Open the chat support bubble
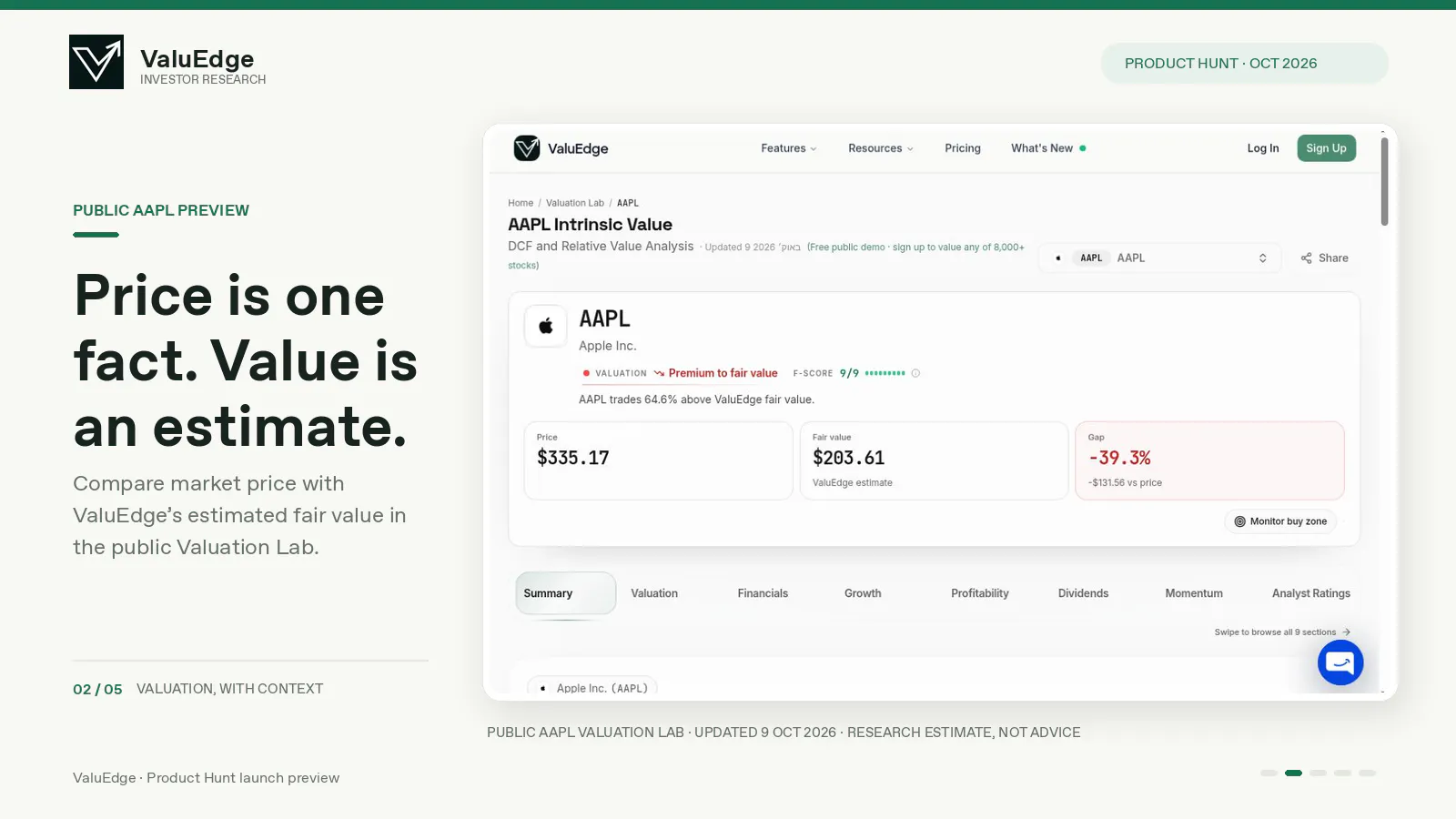This screenshot has width=1456, height=819. pyautogui.click(x=1340, y=662)
